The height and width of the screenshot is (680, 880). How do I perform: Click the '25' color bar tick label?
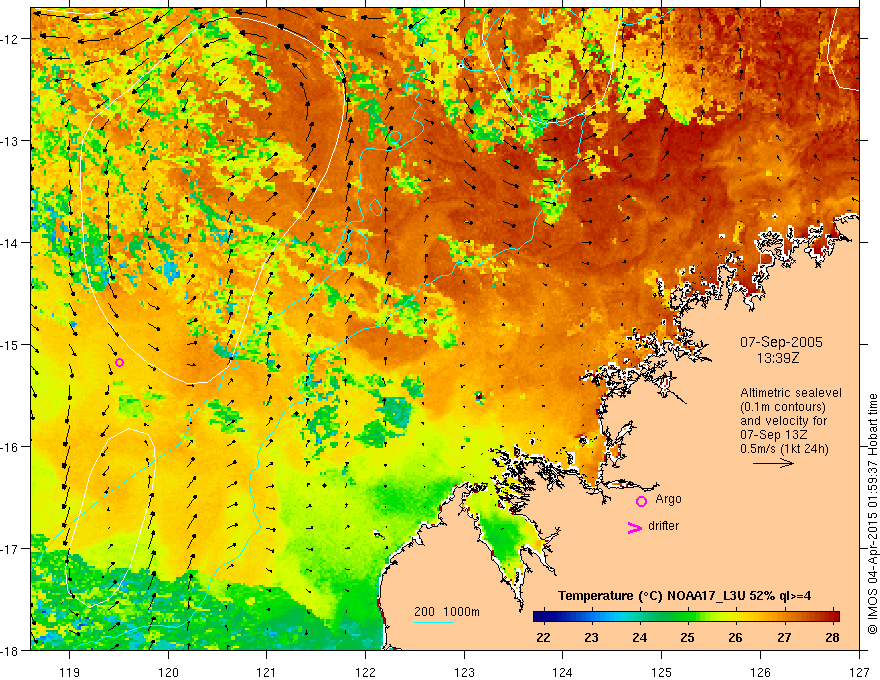tap(688, 637)
